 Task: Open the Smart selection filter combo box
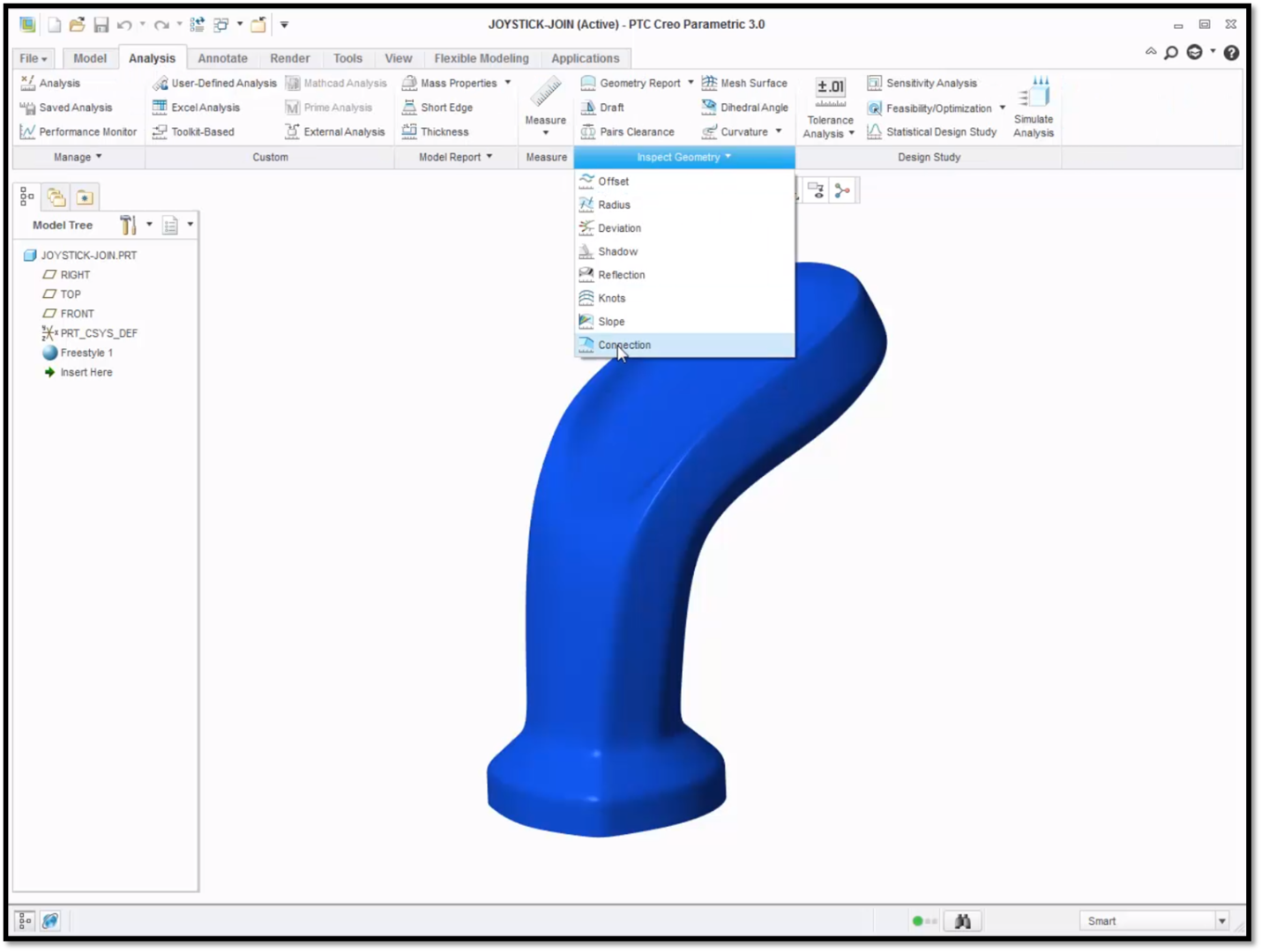click(1154, 921)
